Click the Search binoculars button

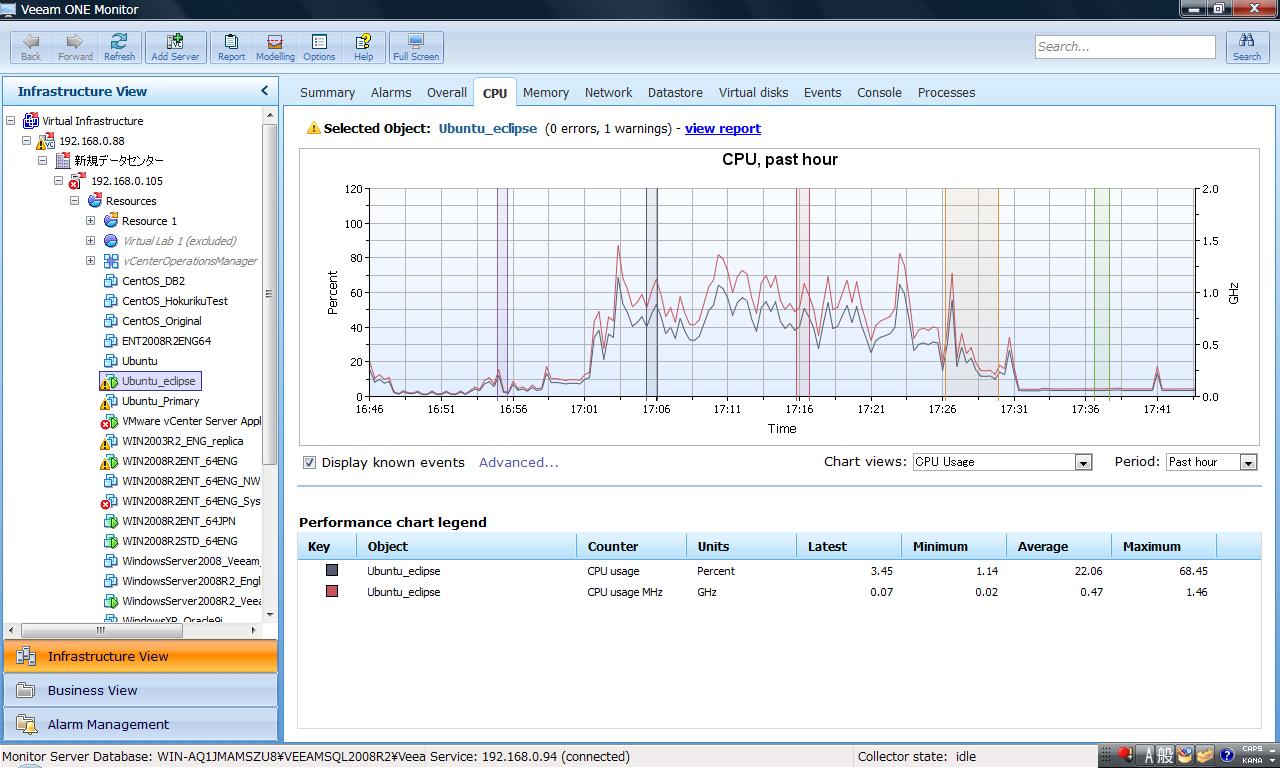[x=1247, y=47]
